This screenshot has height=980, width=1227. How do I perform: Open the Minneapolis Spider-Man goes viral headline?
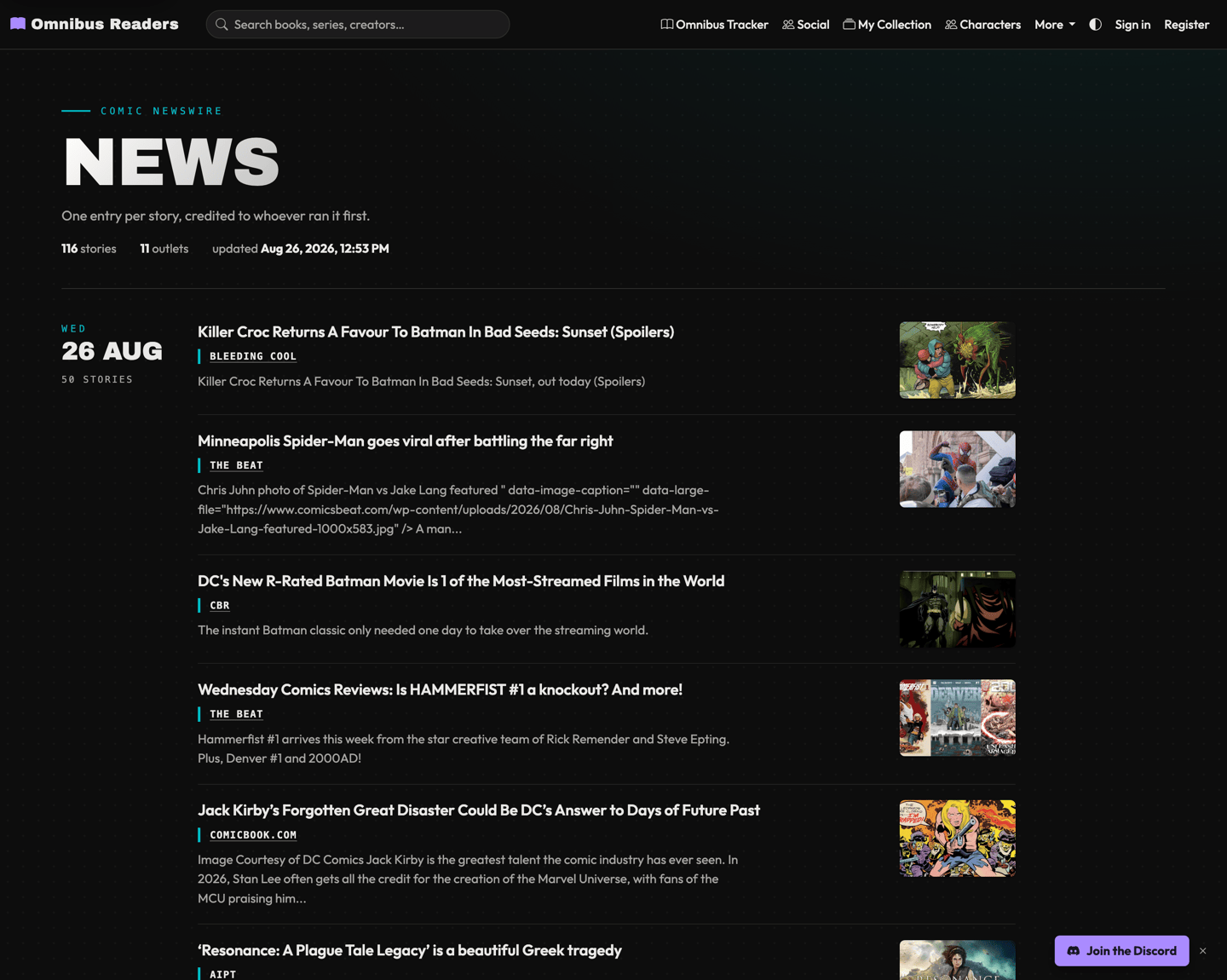click(405, 441)
